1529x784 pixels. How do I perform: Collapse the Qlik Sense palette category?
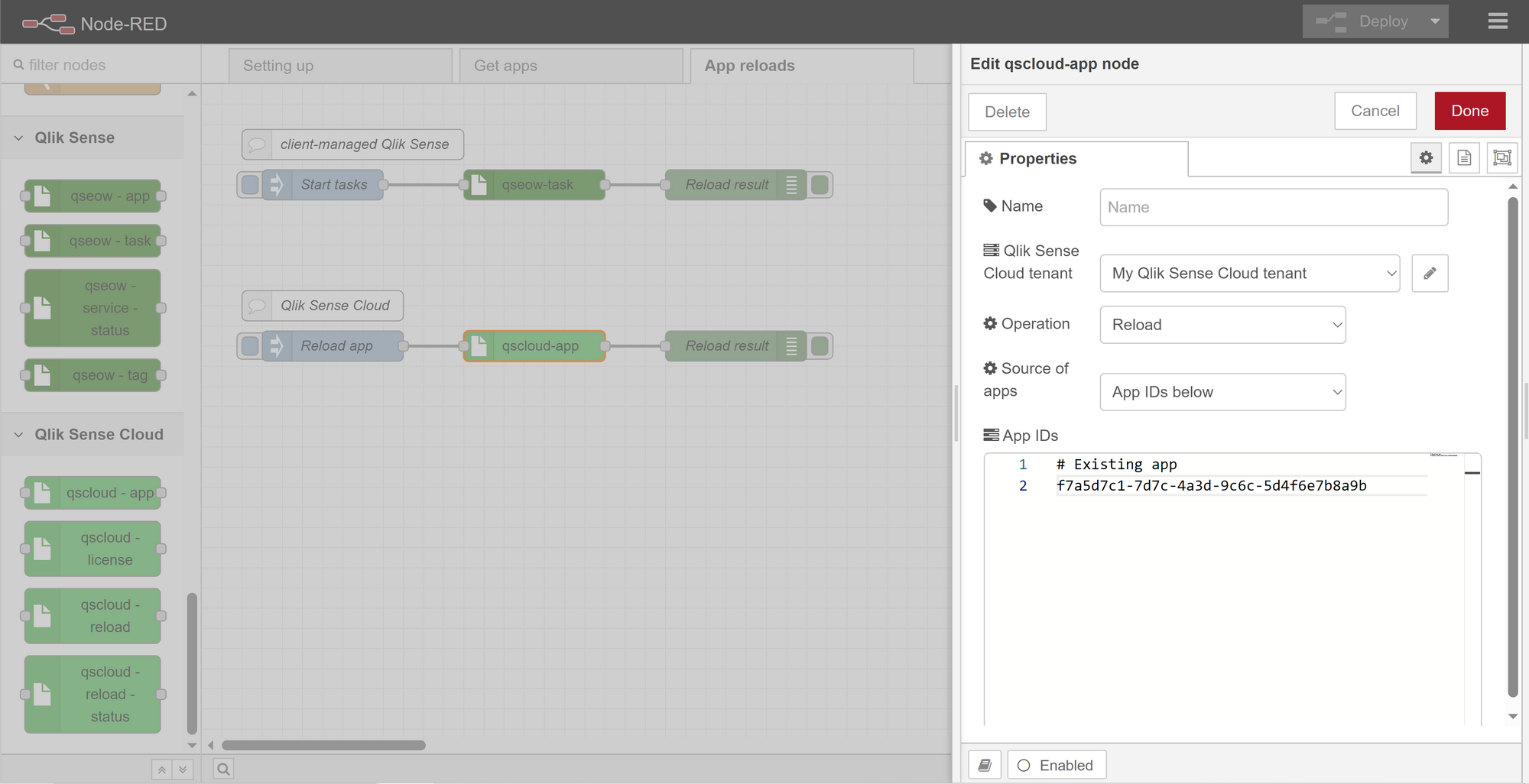[92, 138]
